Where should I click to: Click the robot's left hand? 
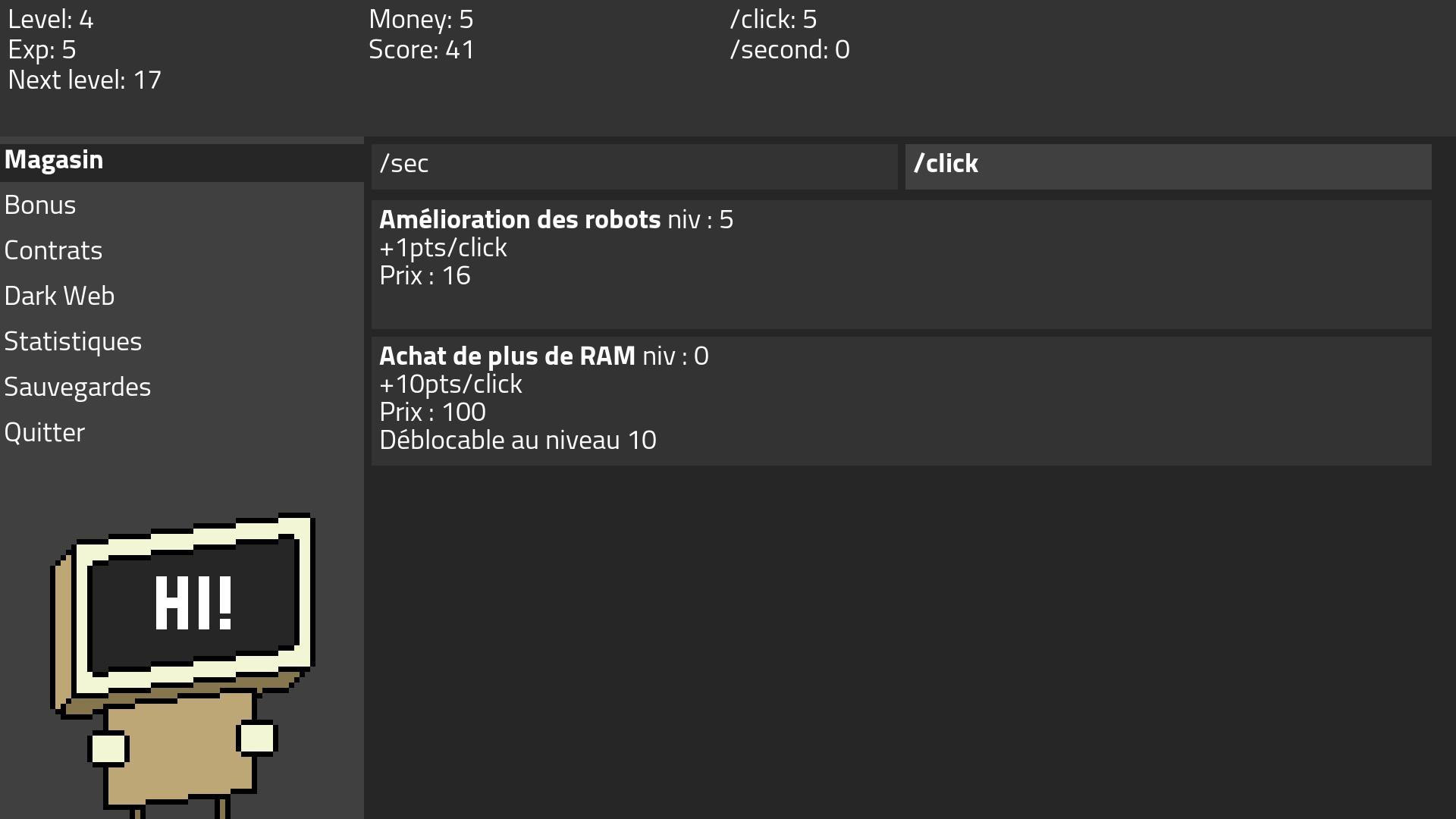point(108,748)
